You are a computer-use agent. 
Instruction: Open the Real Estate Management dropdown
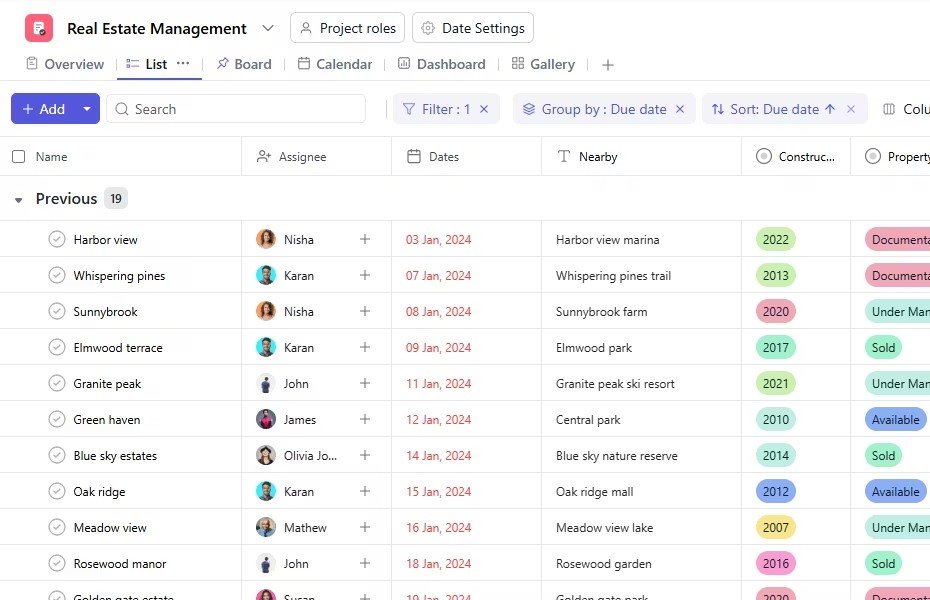(267, 28)
